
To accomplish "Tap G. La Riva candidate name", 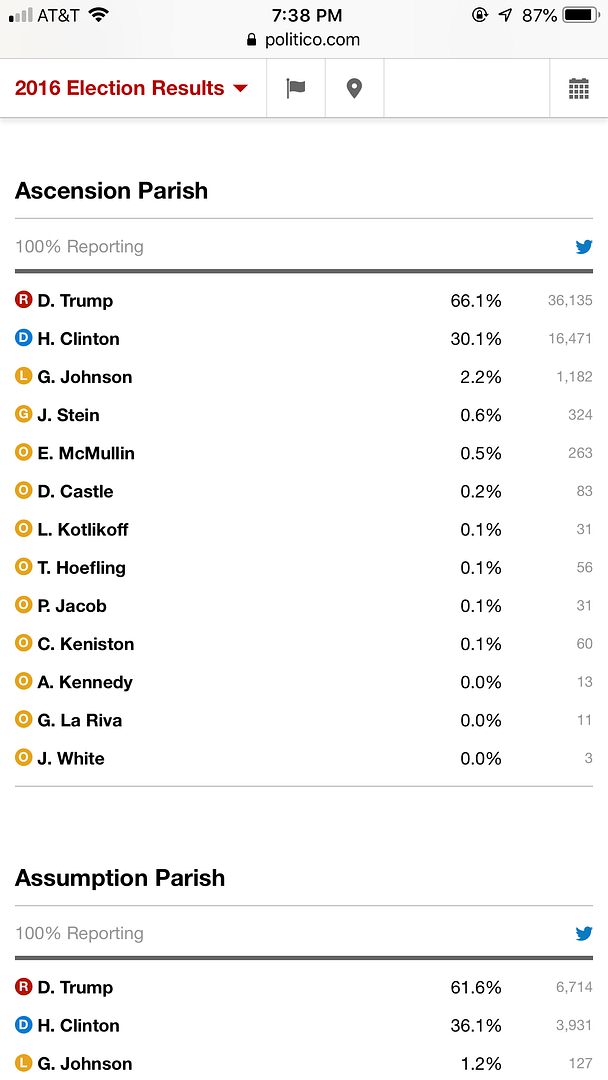I will point(80,720).
